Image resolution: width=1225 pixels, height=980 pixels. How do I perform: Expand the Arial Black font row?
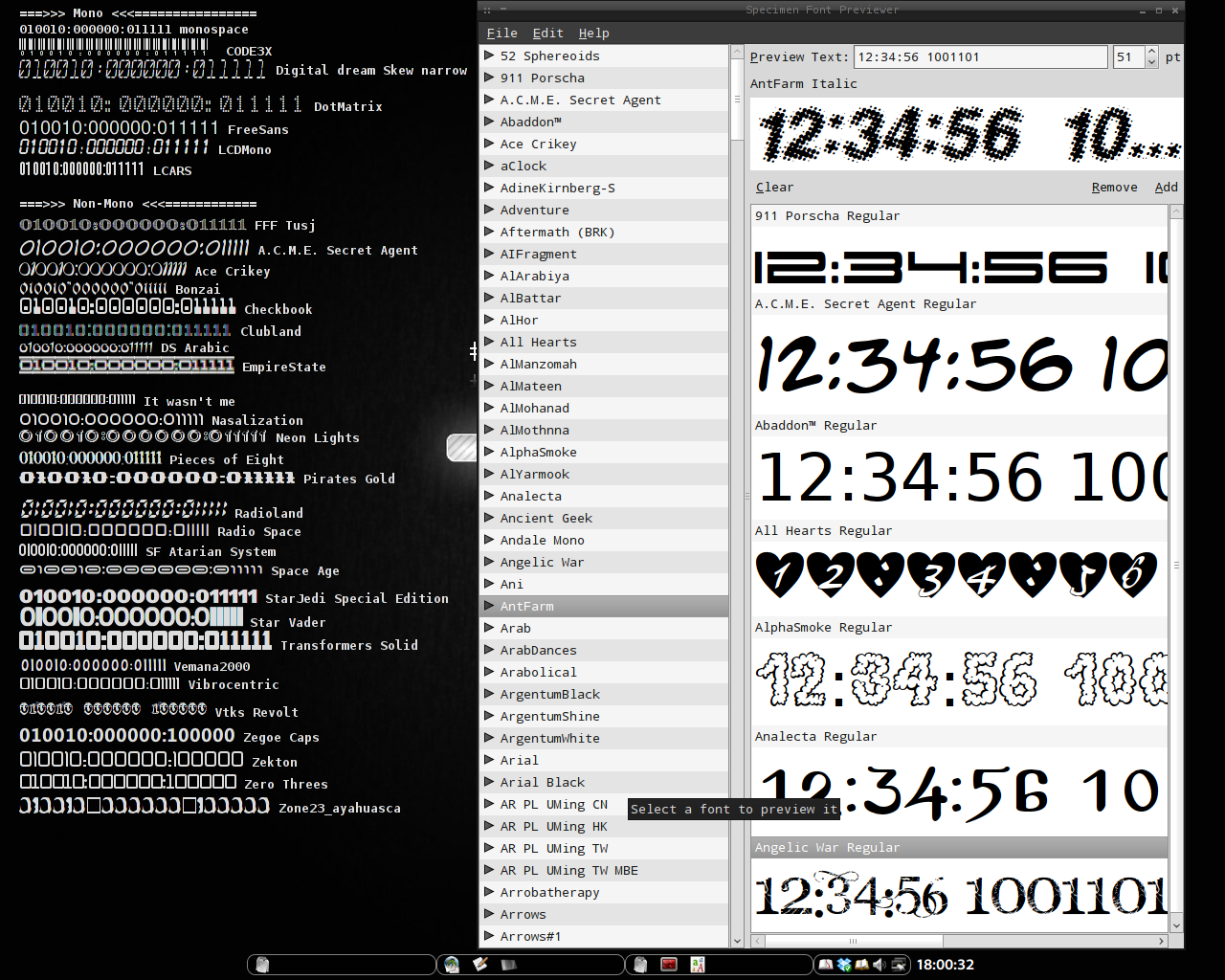pyautogui.click(x=489, y=782)
